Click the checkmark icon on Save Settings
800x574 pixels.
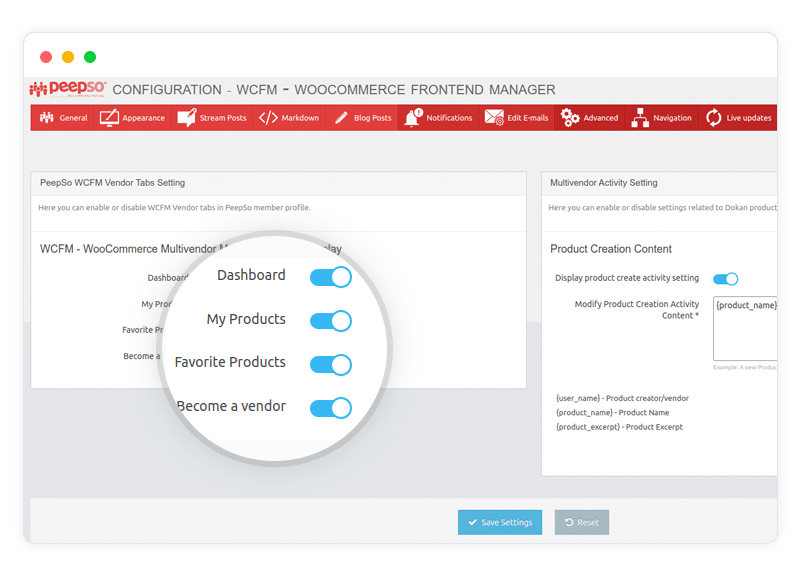(472, 522)
